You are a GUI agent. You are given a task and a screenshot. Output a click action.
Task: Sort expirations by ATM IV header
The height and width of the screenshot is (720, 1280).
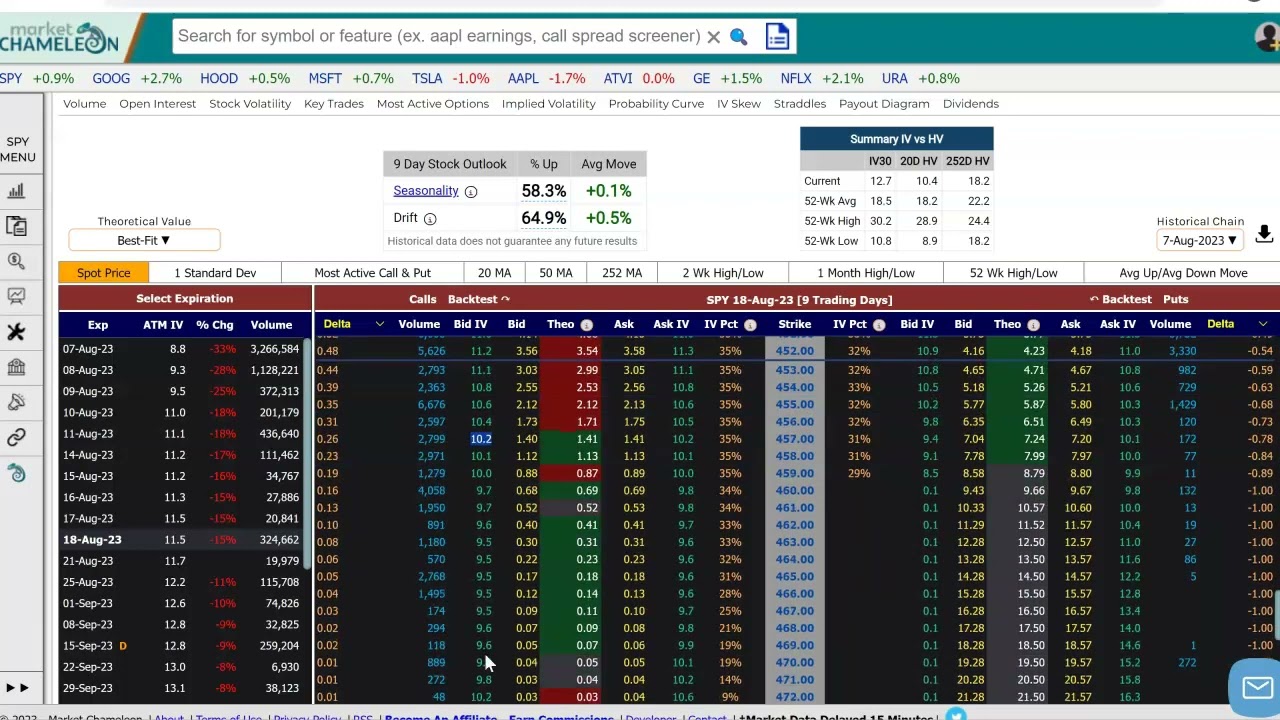click(x=163, y=325)
